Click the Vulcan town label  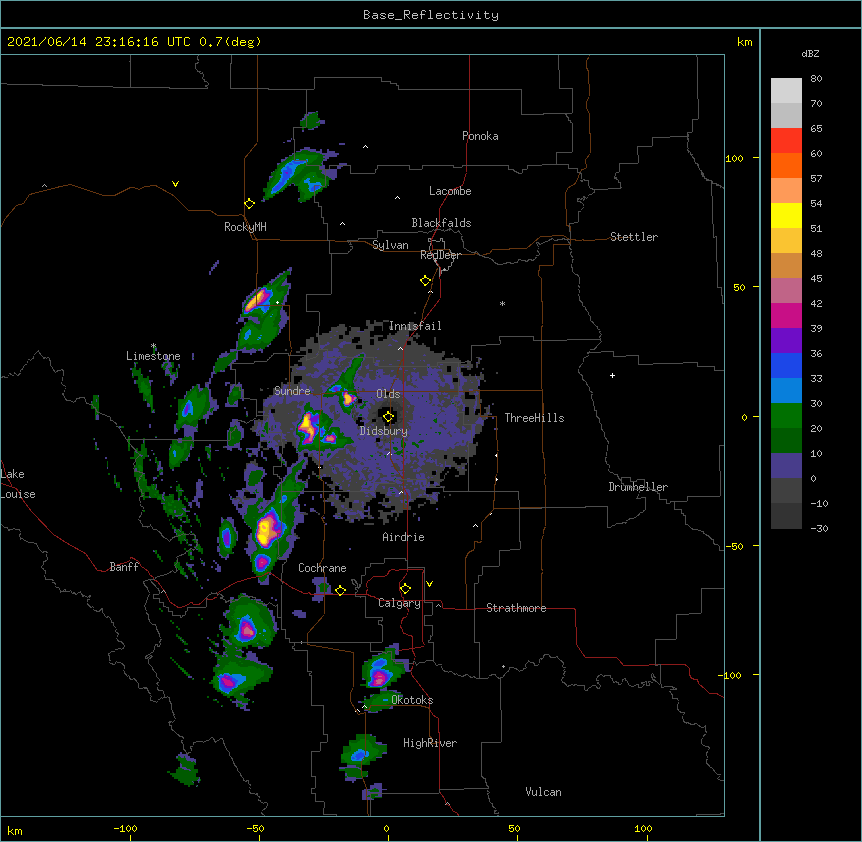543,792
